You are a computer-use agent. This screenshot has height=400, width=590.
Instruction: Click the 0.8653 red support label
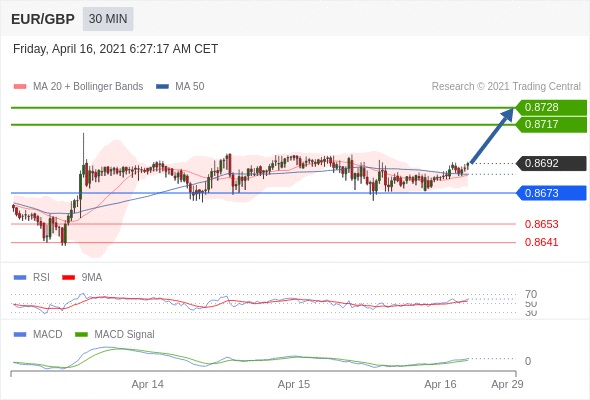[541, 224]
